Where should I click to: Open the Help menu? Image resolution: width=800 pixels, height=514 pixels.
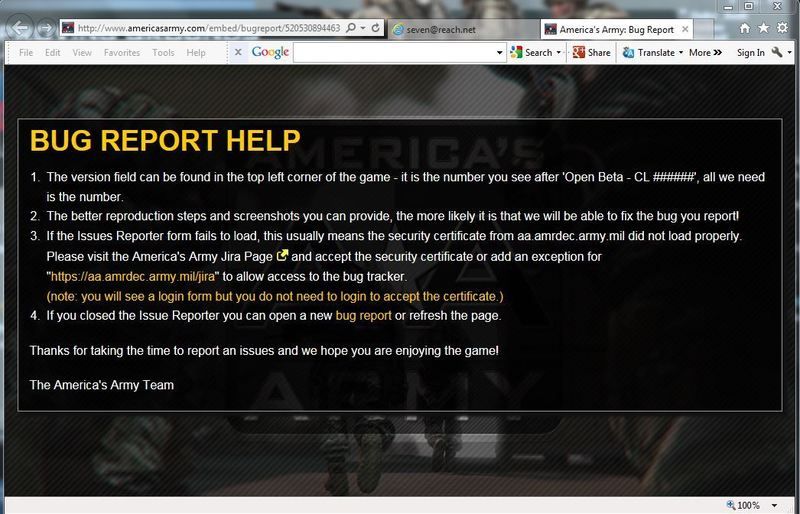click(196, 53)
